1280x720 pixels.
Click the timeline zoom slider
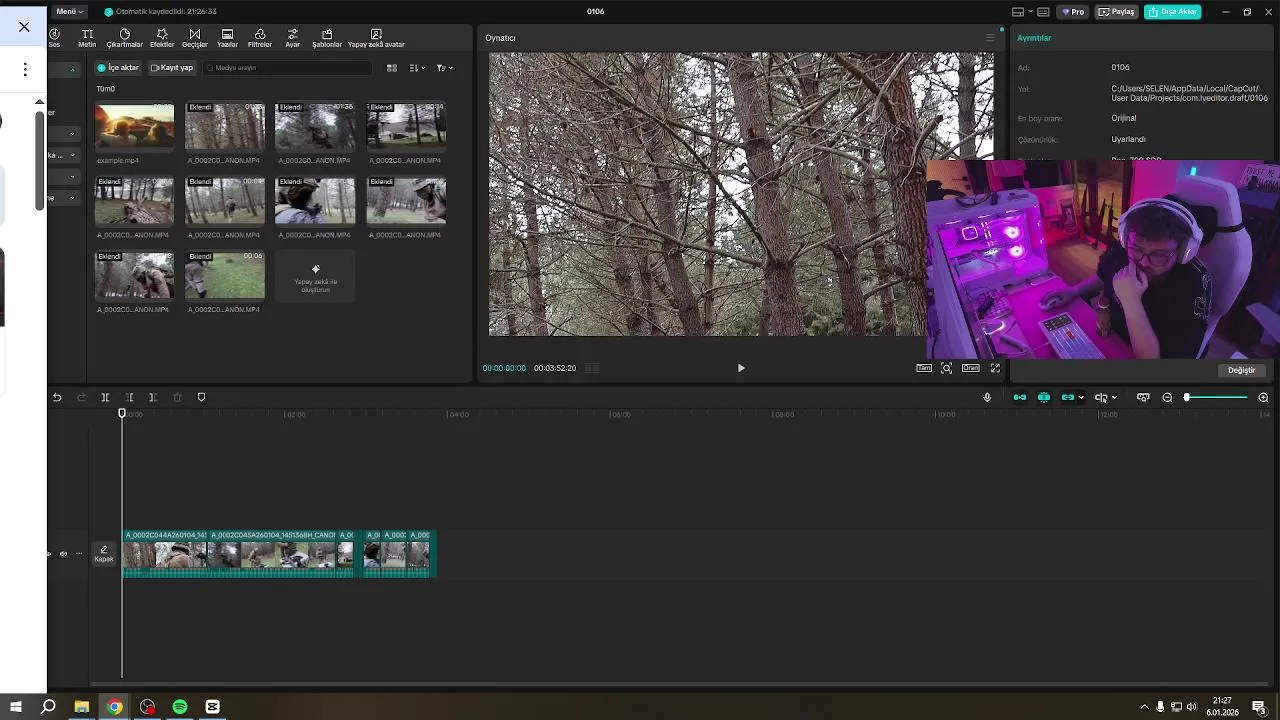pos(1216,397)
